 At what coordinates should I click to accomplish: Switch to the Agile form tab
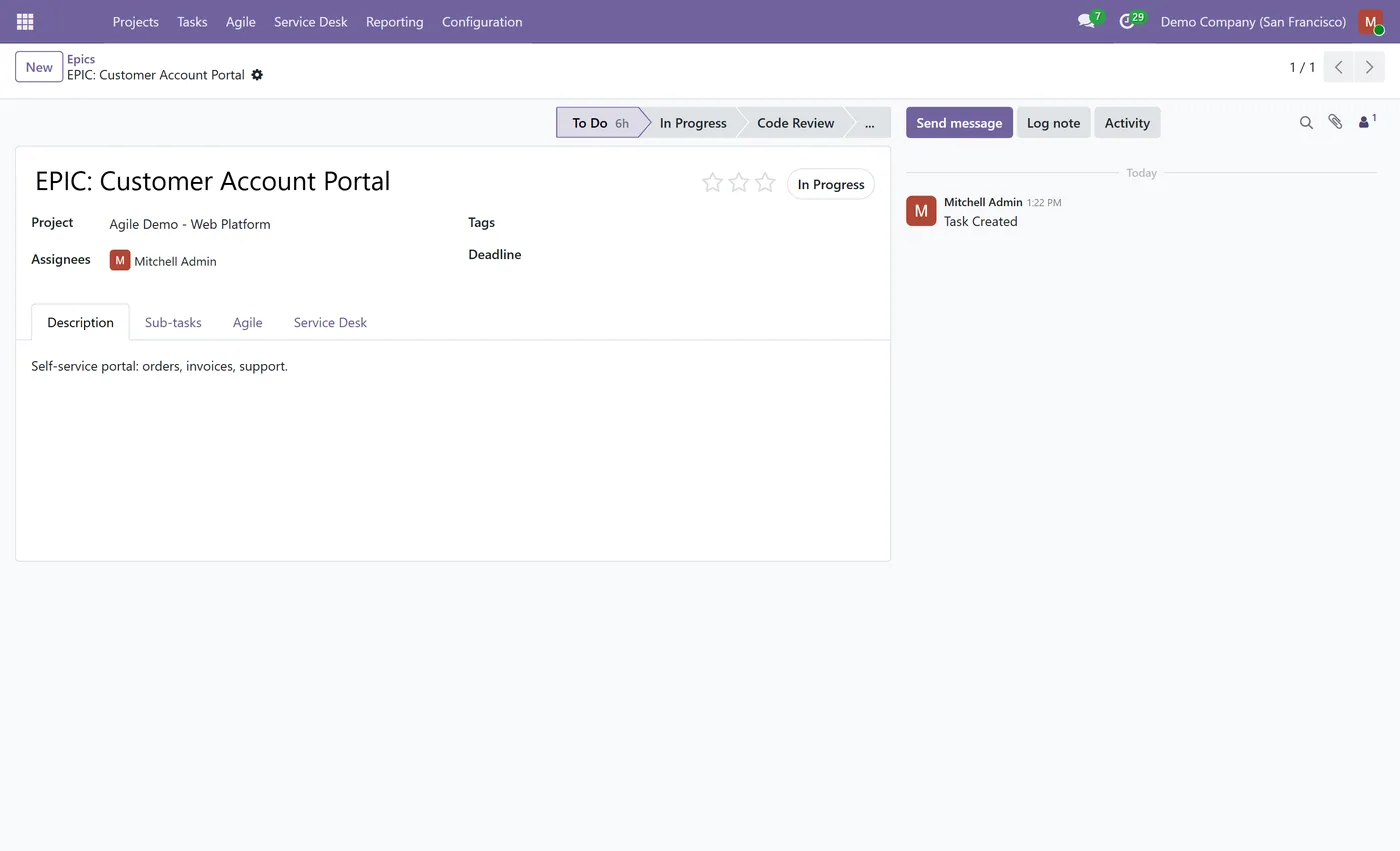coord(247,322)
